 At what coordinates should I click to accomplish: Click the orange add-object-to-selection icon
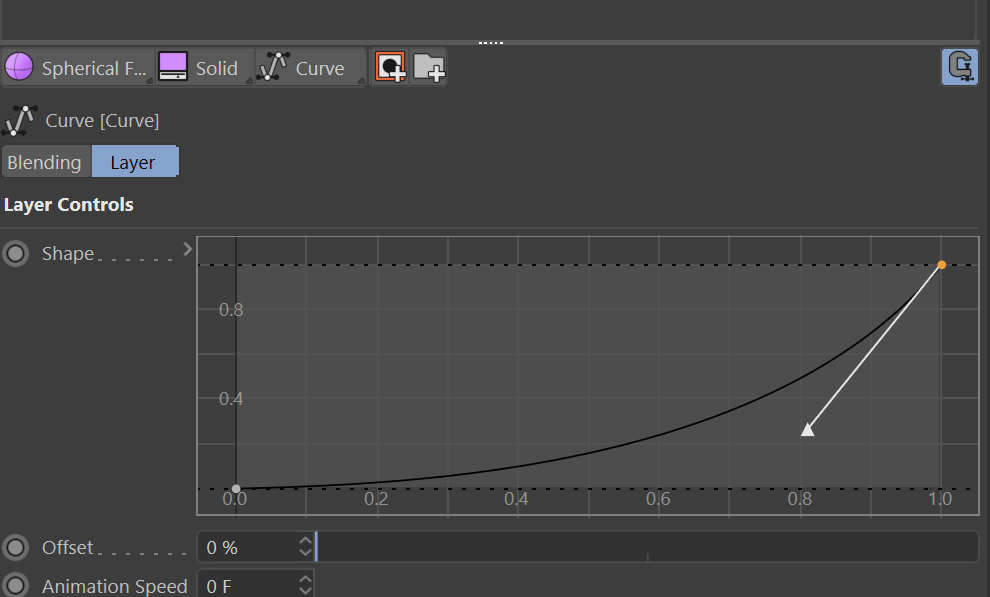(390, 67)
